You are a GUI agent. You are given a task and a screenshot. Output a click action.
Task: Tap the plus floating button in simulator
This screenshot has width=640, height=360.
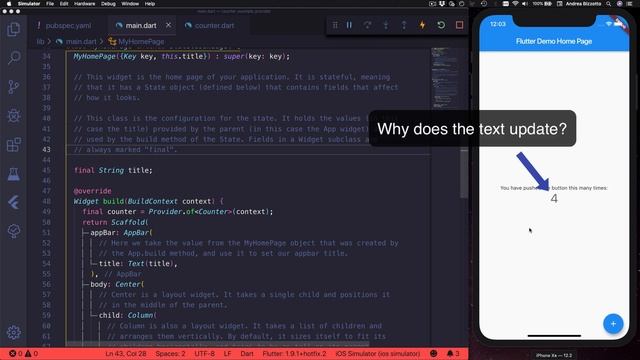pos(613,324)
